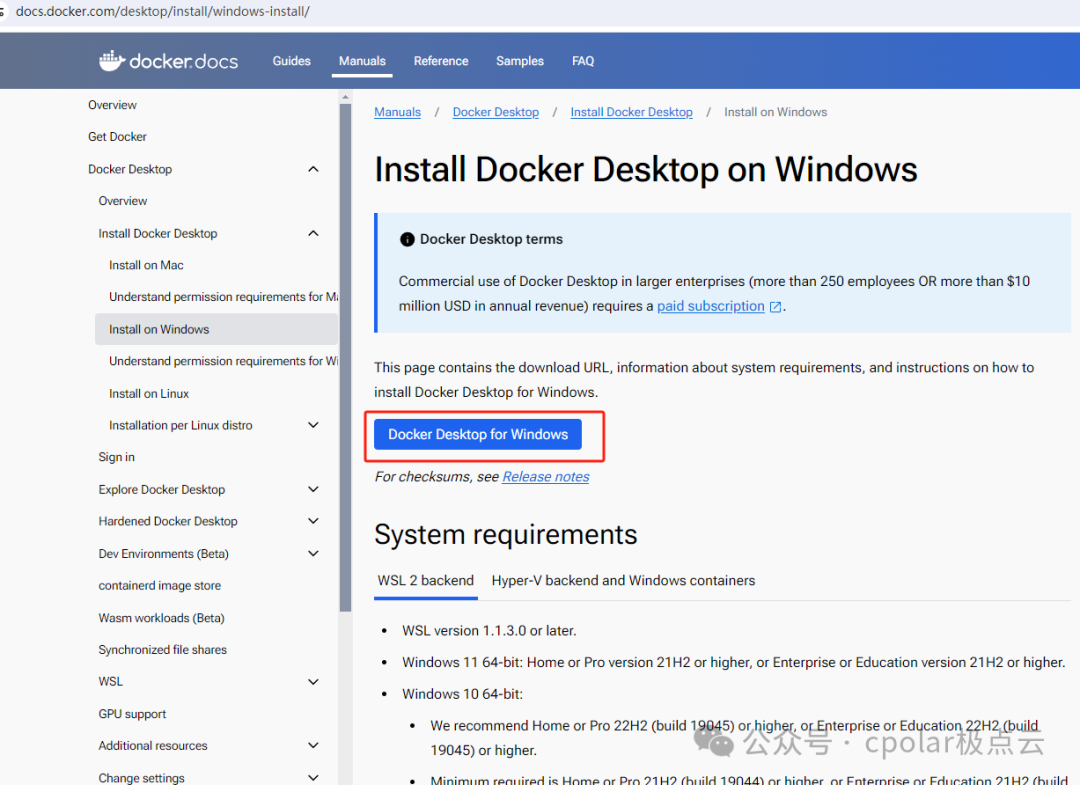This screenshot has height=785, width=1080.
Task: Click 'WSL version 1.1.3.0 or later.' text
Action: (489, 630)
